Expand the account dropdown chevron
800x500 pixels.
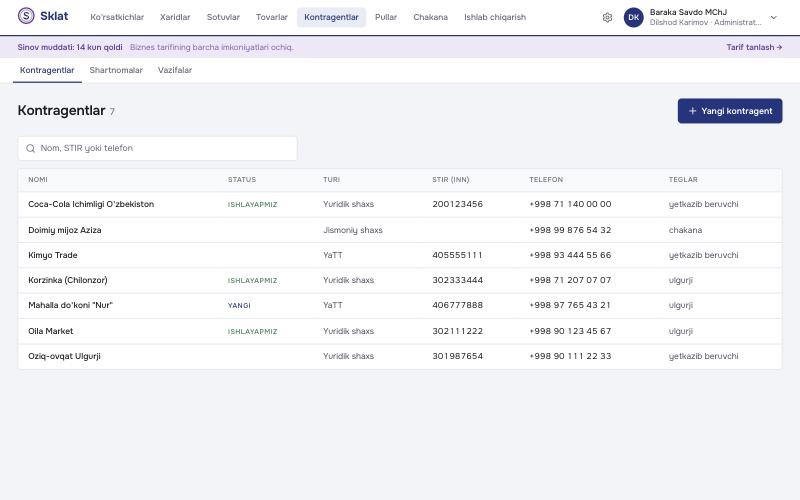pos(773,17)
